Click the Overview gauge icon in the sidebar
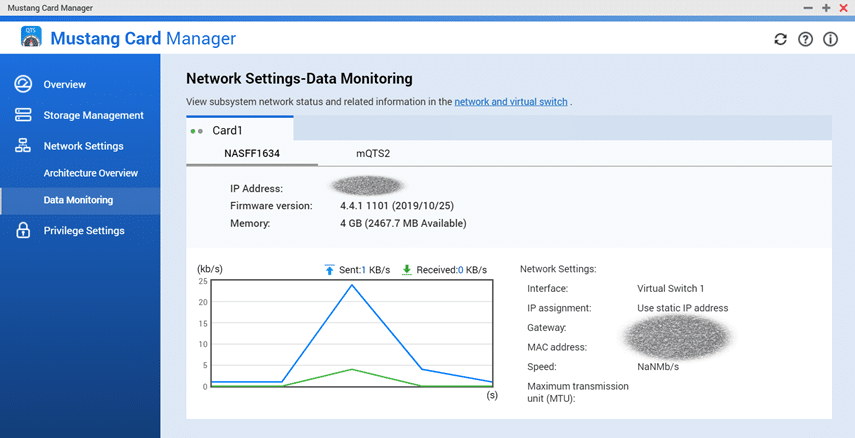The width and height of the screenshot is (855, 438). 23,84
